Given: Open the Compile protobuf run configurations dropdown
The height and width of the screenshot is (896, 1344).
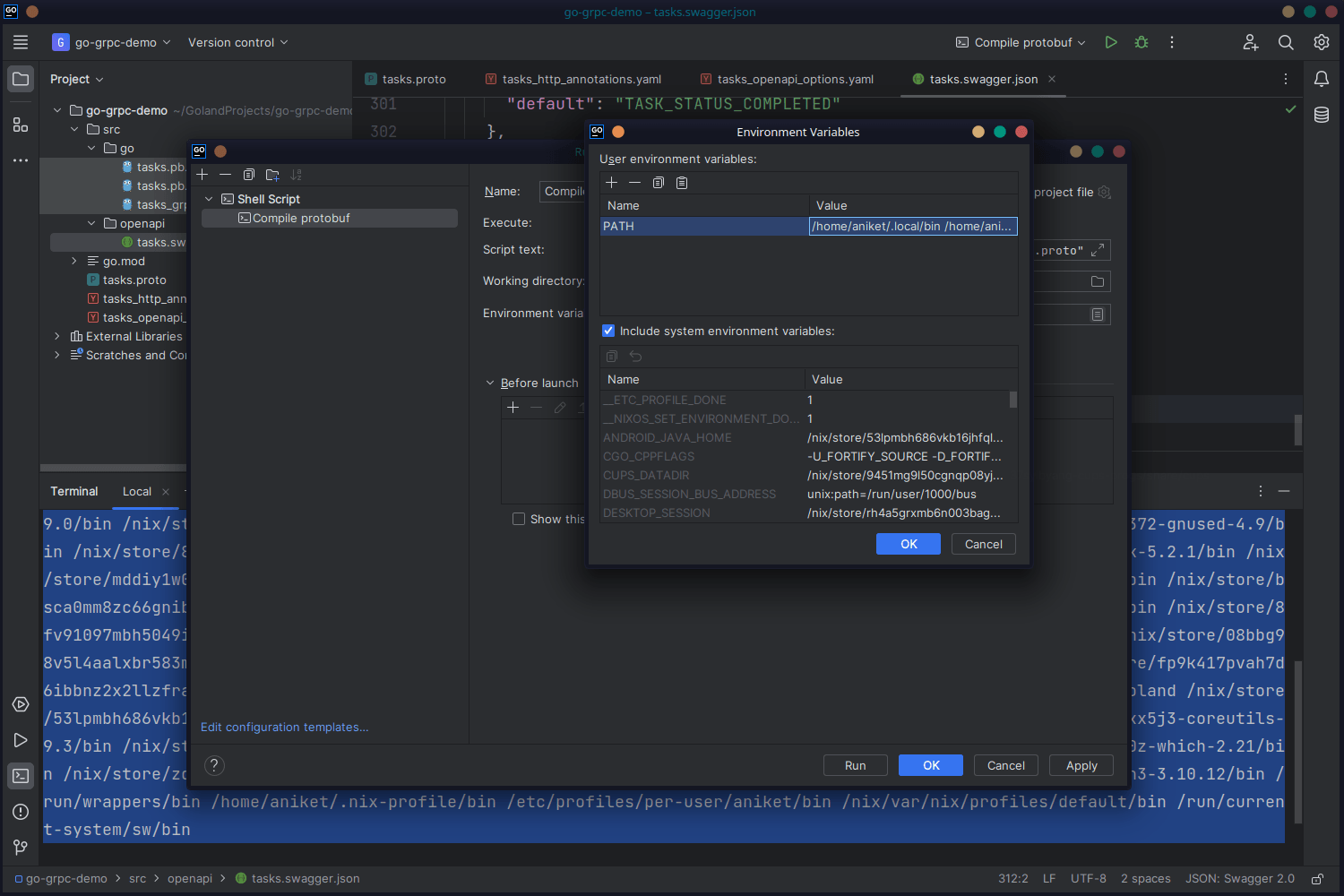Looking at the screenshot, I should click(x=1020, y=42).
